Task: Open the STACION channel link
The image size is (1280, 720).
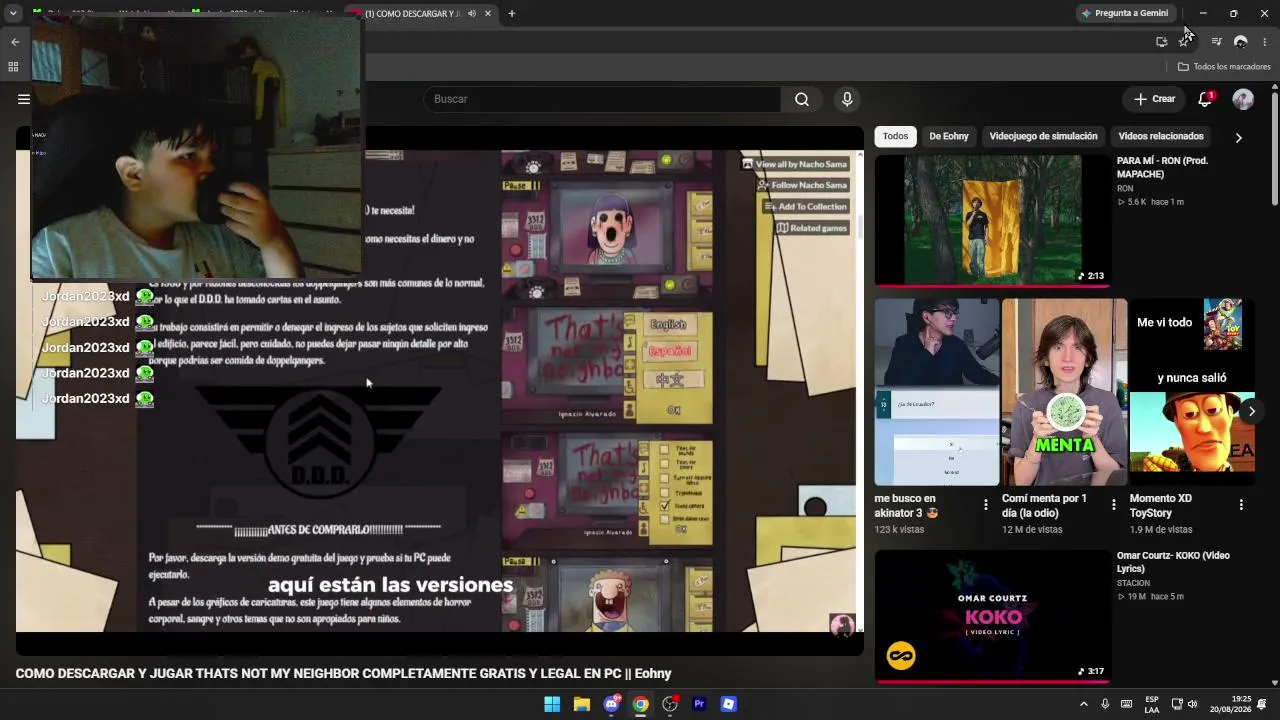Action: (1133, 583)
